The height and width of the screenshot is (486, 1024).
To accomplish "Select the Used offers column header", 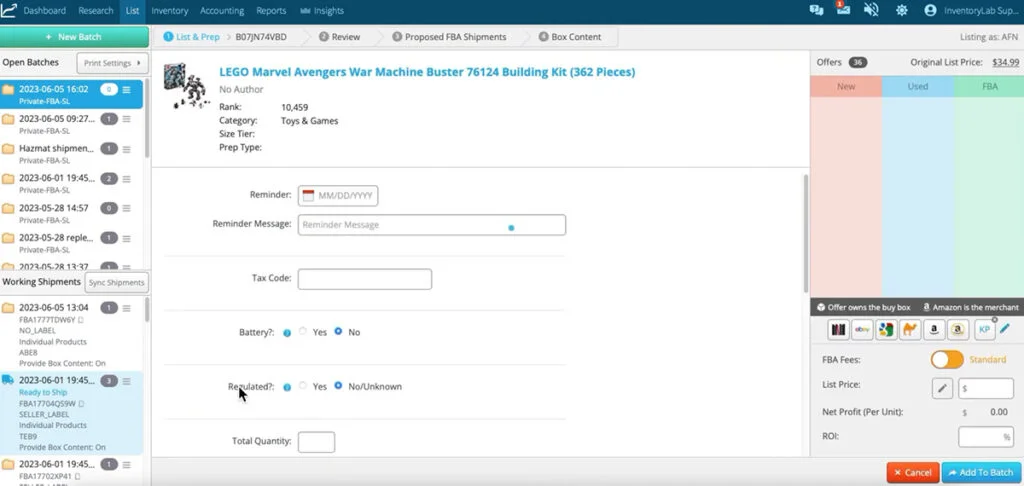I will pos(917,87).
